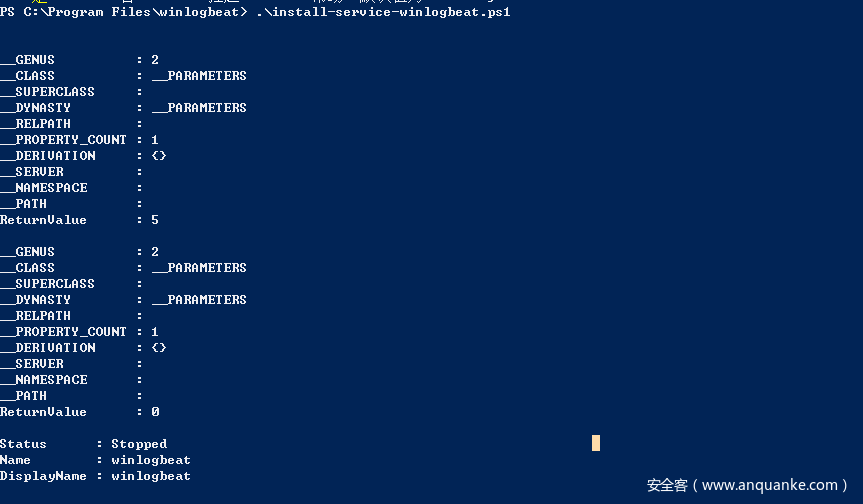Image resolution: width=863 pixels, height=504 pixels.
Task: Click __PROPERTY_COUNT in the second output block
Action: [x=64, y=332]
